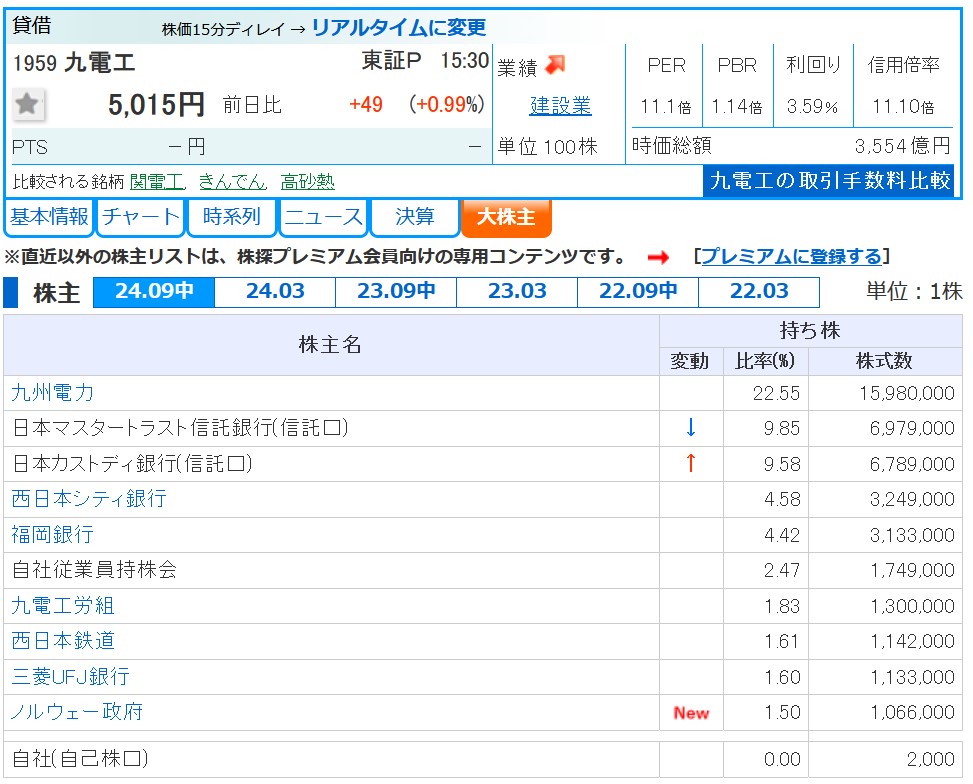This screenshot has width=973, height=784.
Task: Select the 23.09中 period tab
Action: click(396, 292)
